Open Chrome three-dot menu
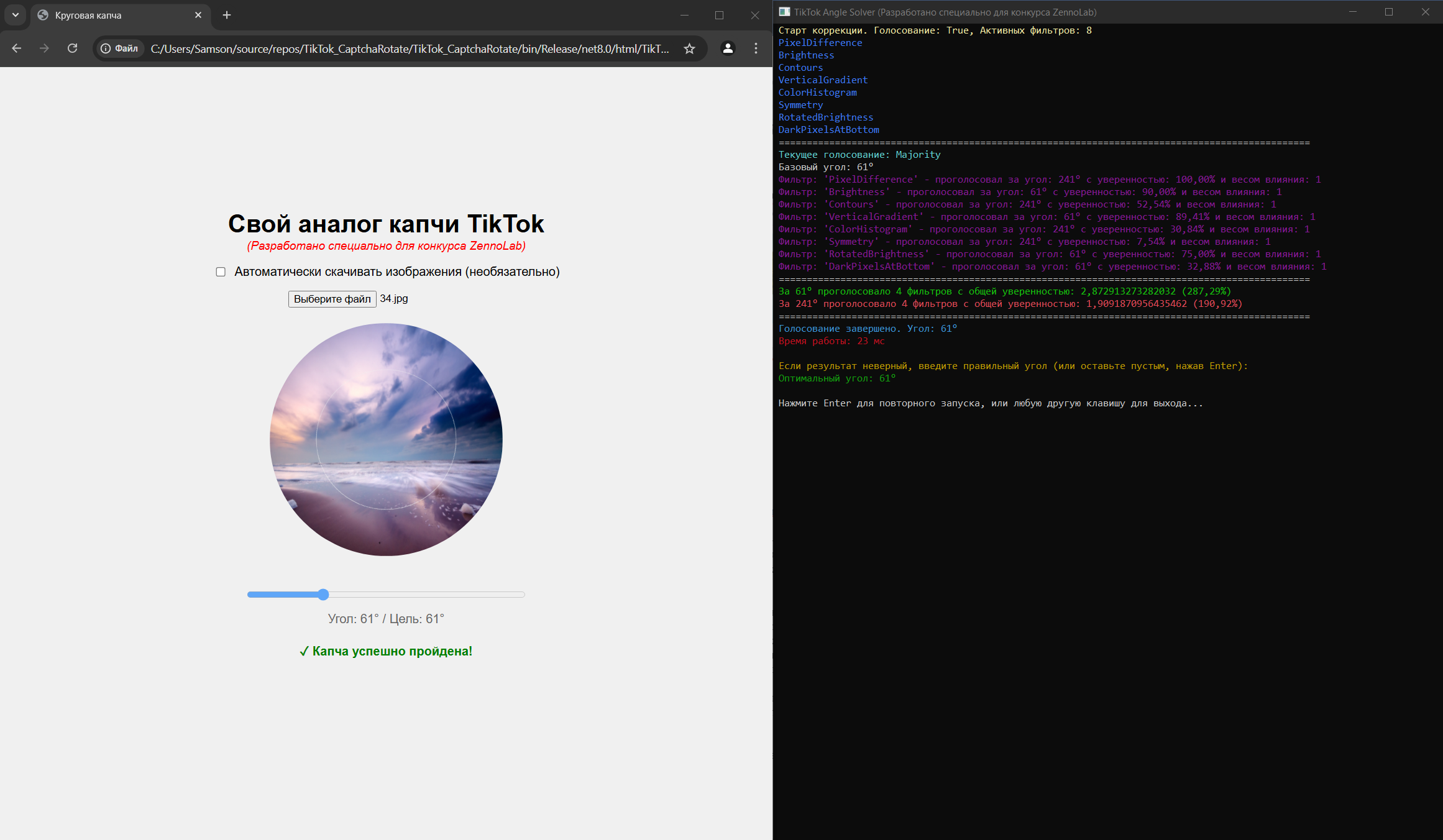 tap(756, 48)
